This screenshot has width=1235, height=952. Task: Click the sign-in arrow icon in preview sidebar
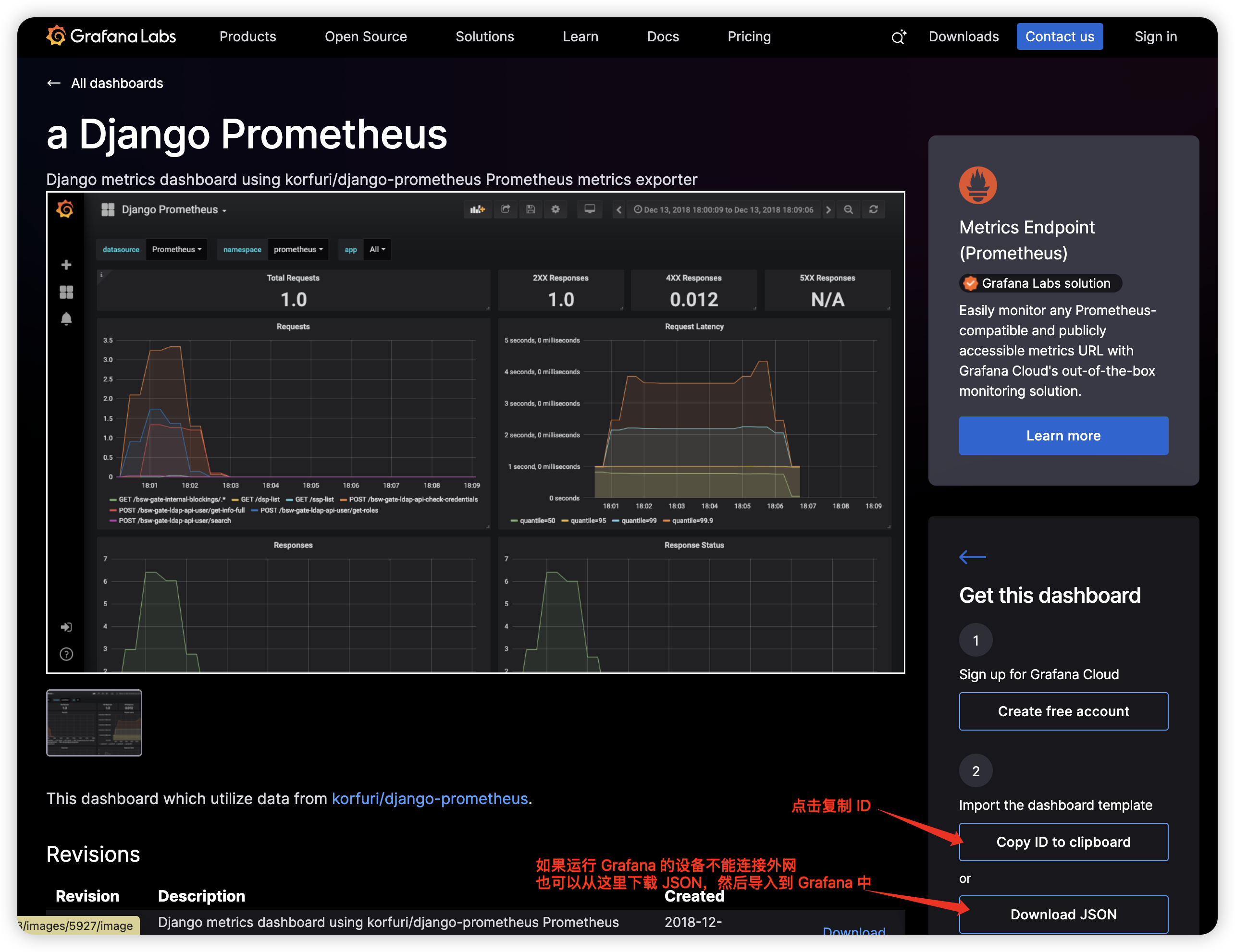point(66,627)
